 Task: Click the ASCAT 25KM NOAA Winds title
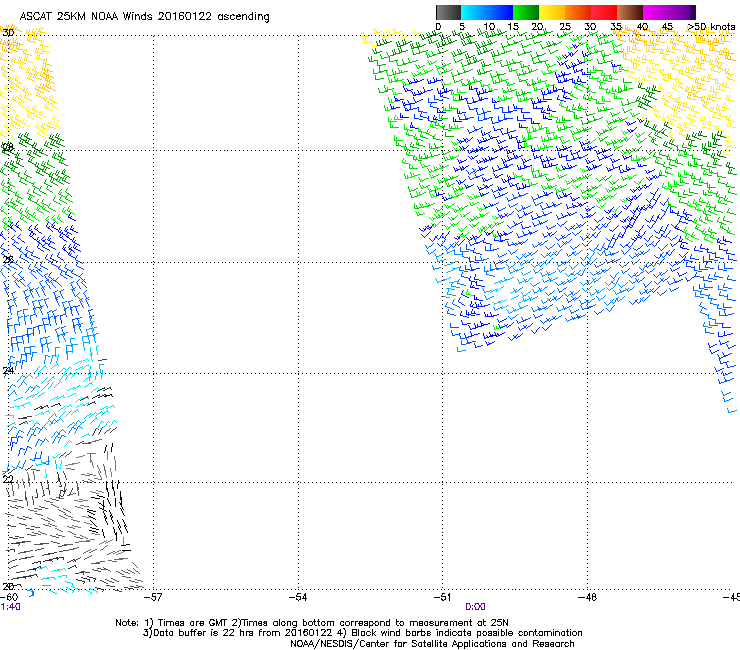tap(144, 17)
